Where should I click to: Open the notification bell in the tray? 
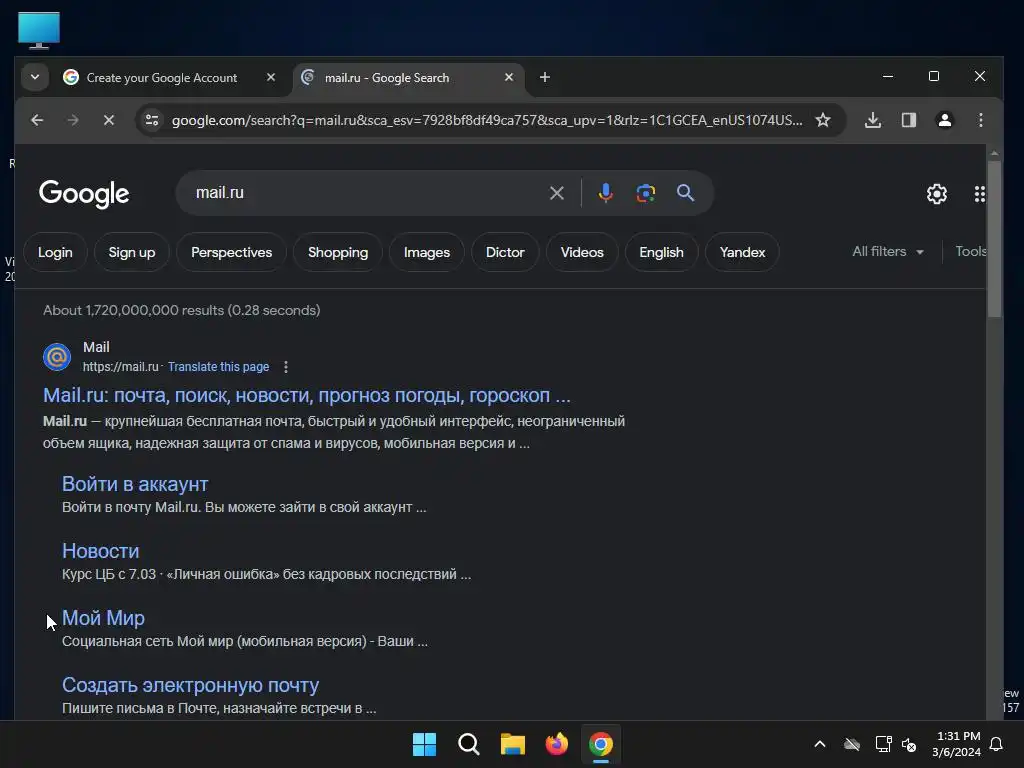pyautogui.click(x=996, y=744)
